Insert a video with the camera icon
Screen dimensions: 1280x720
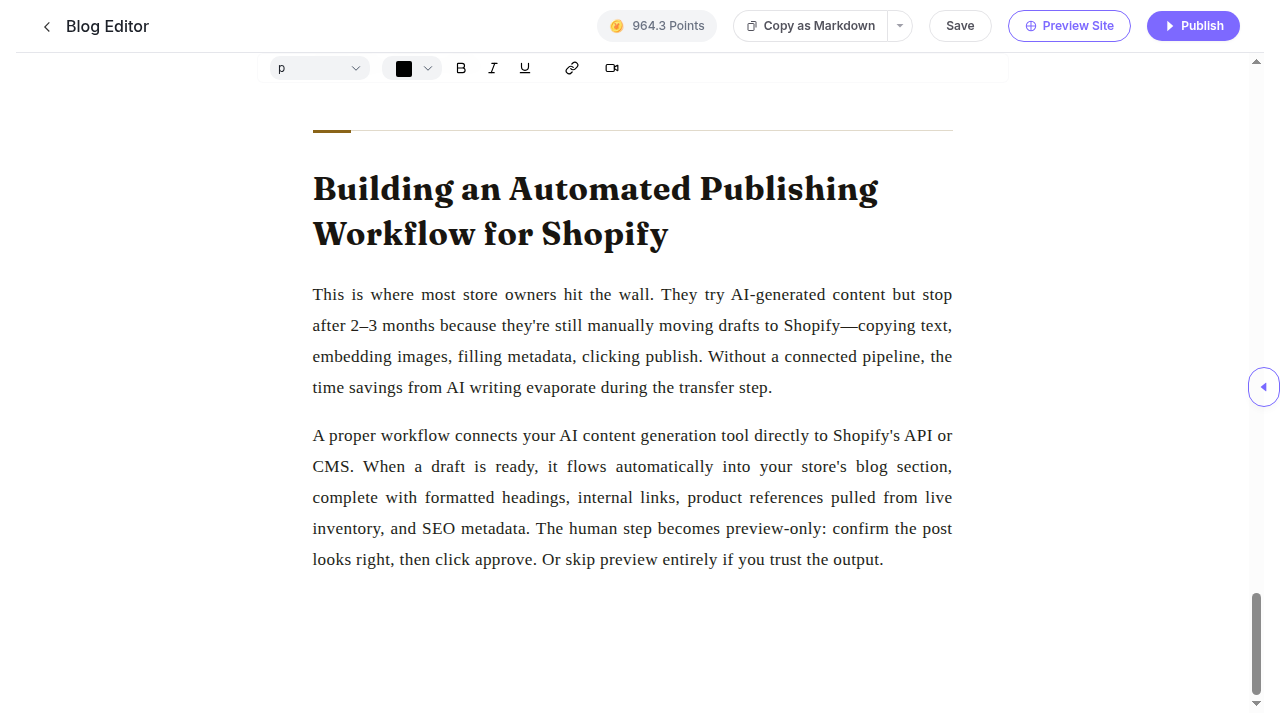click(612, 68)
